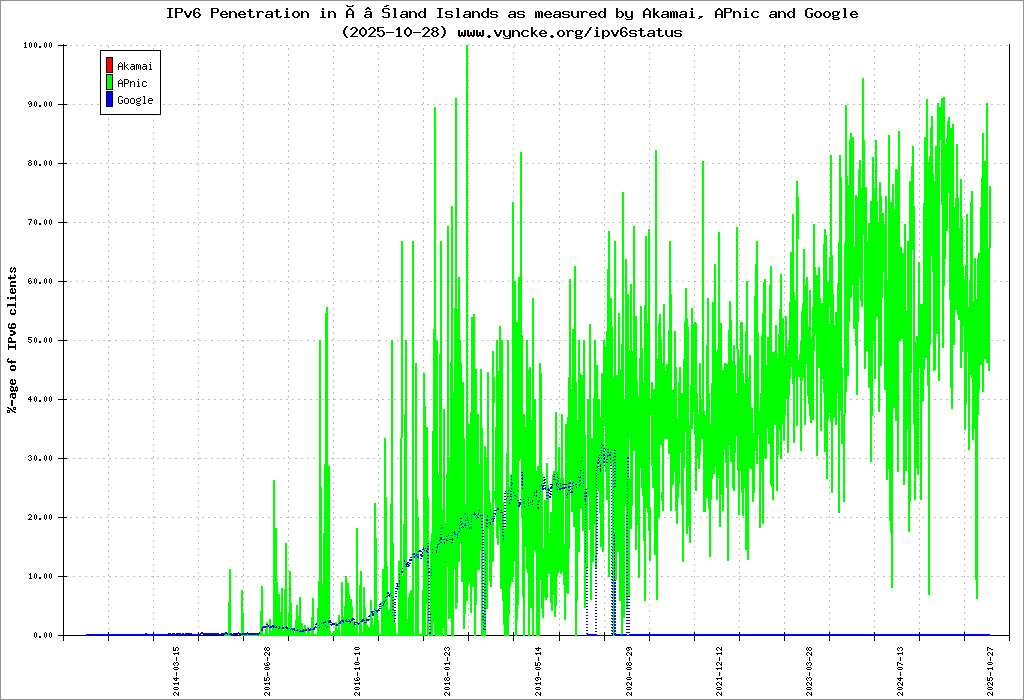Click the red Akamai legend swatch
Image resolution: width=1024 pixels, height=700 pixels.
108,66
